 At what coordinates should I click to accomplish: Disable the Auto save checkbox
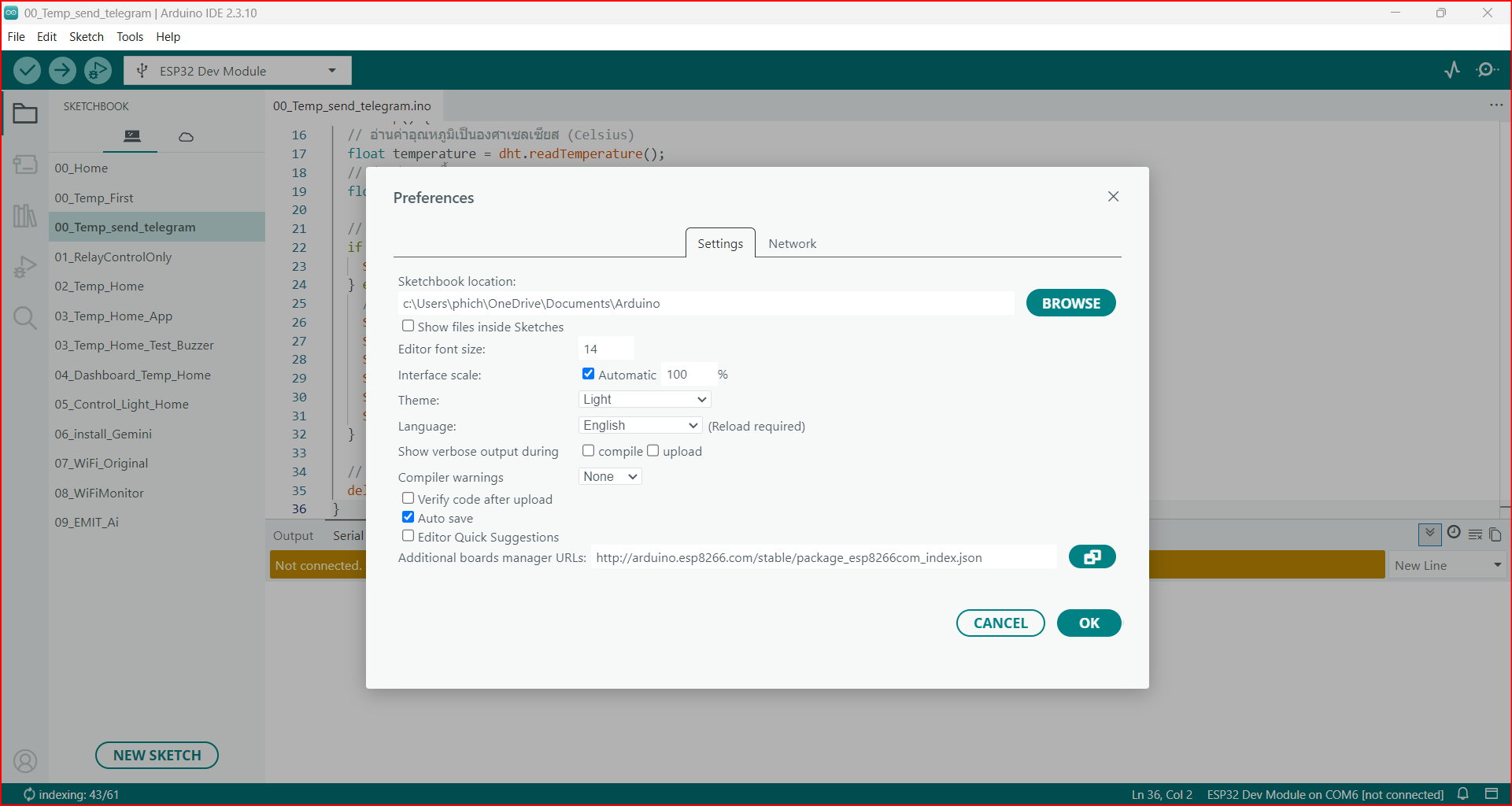[408, 517]
